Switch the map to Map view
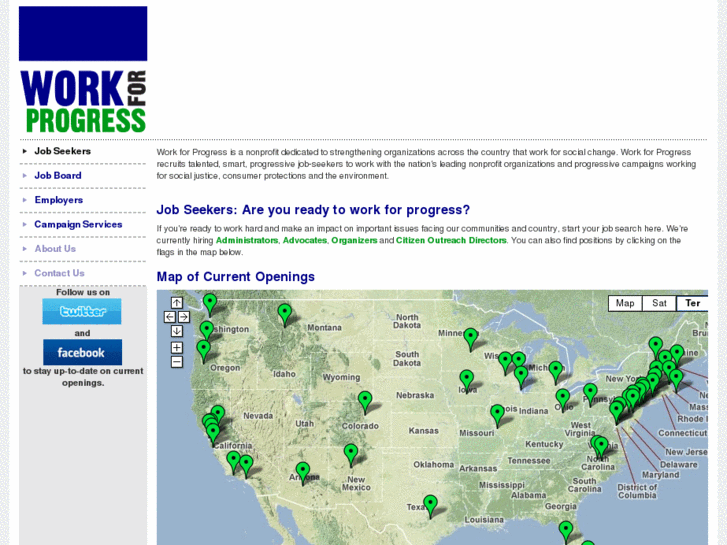The height and width of the screenshot is (545, 727). click(x=625, y=303)
